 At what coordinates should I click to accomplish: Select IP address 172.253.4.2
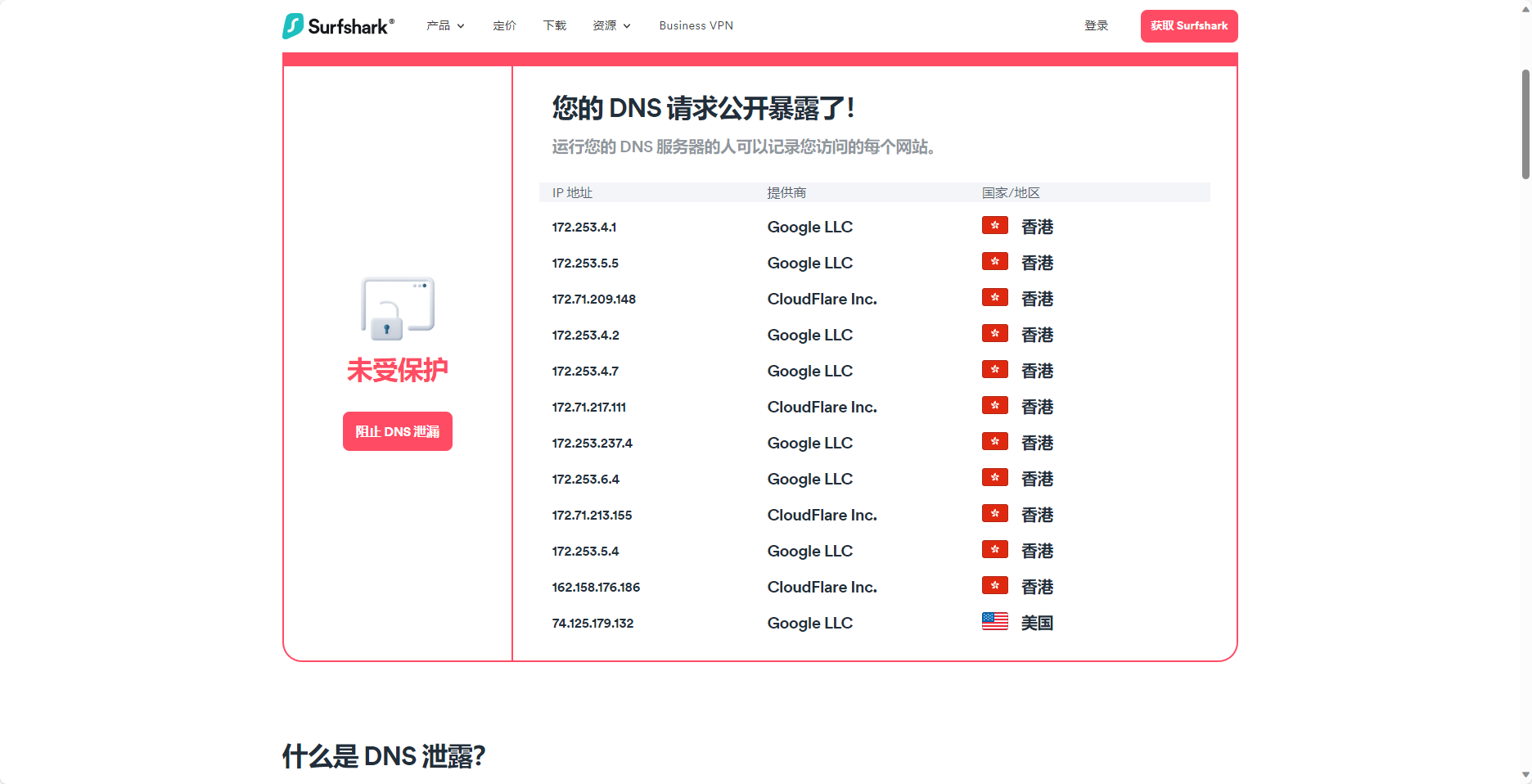click(586, 336)
